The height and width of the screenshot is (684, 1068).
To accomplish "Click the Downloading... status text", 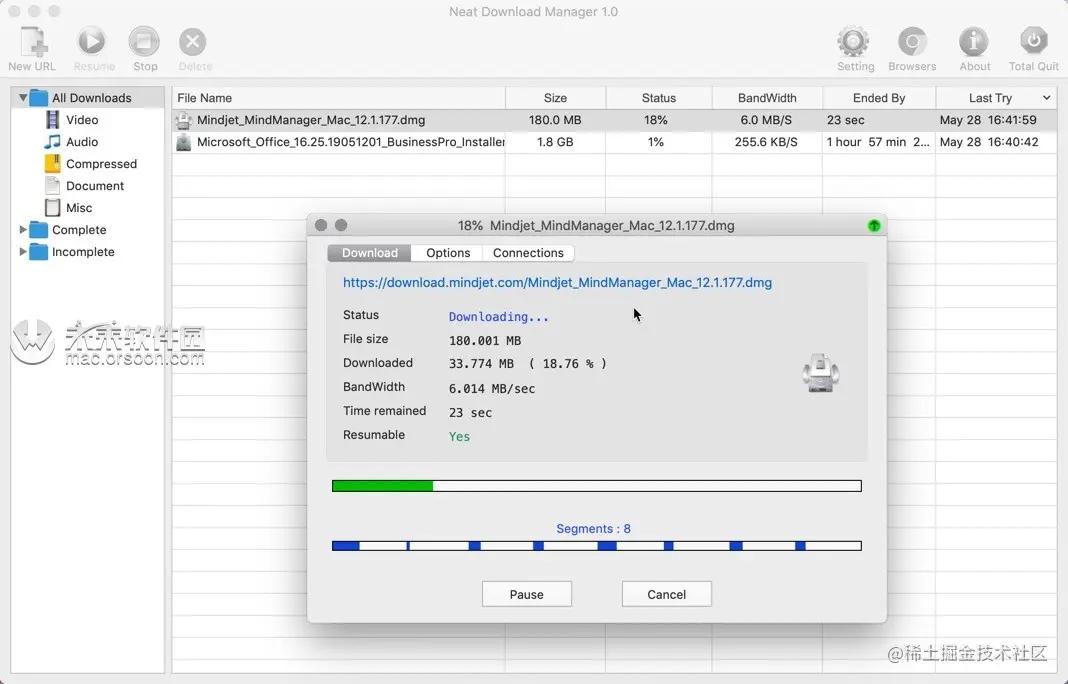I will click(x=499, y=317).
